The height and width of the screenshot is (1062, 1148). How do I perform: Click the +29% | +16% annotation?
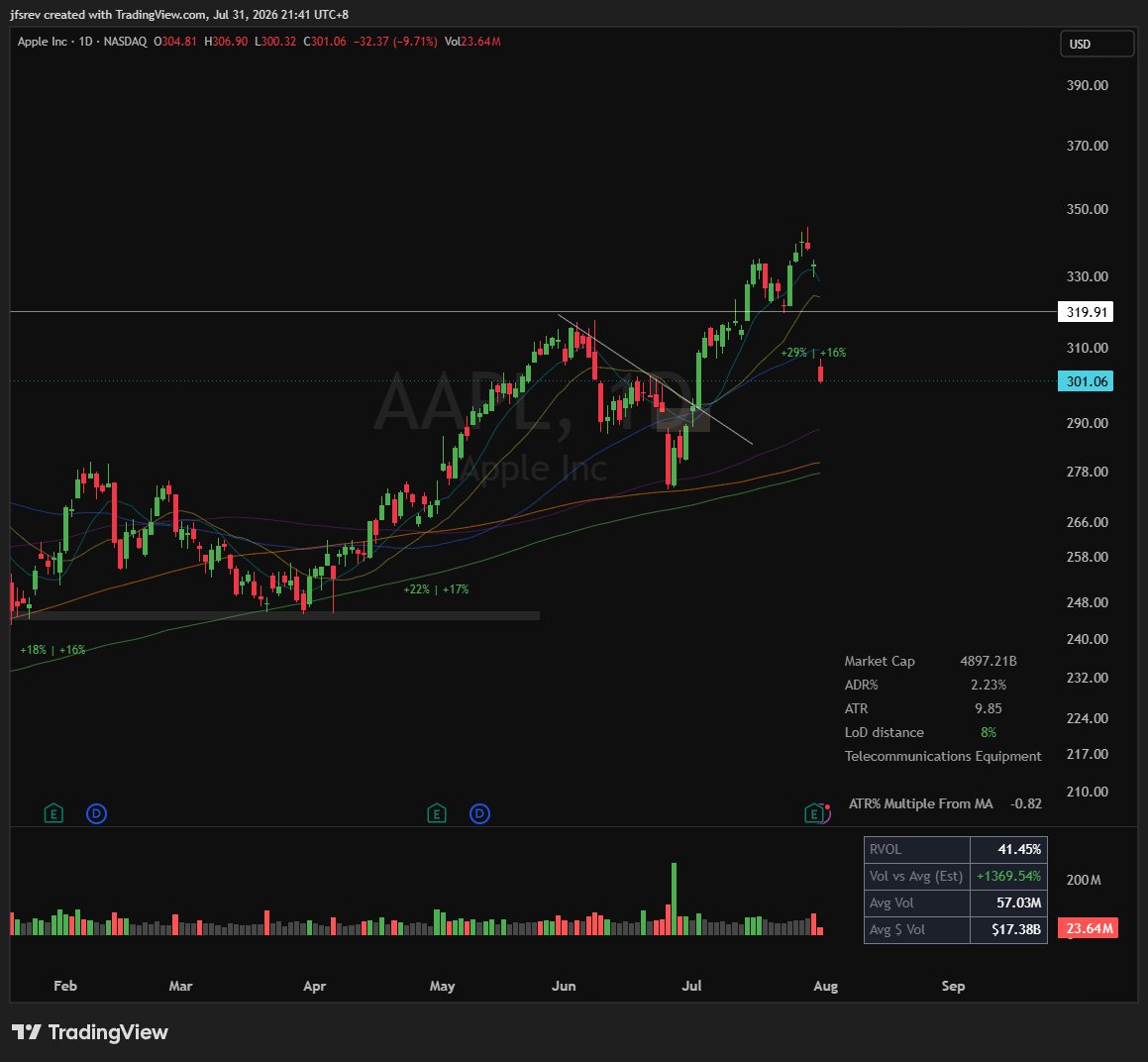pyautogui.click(x=813, y=353)
